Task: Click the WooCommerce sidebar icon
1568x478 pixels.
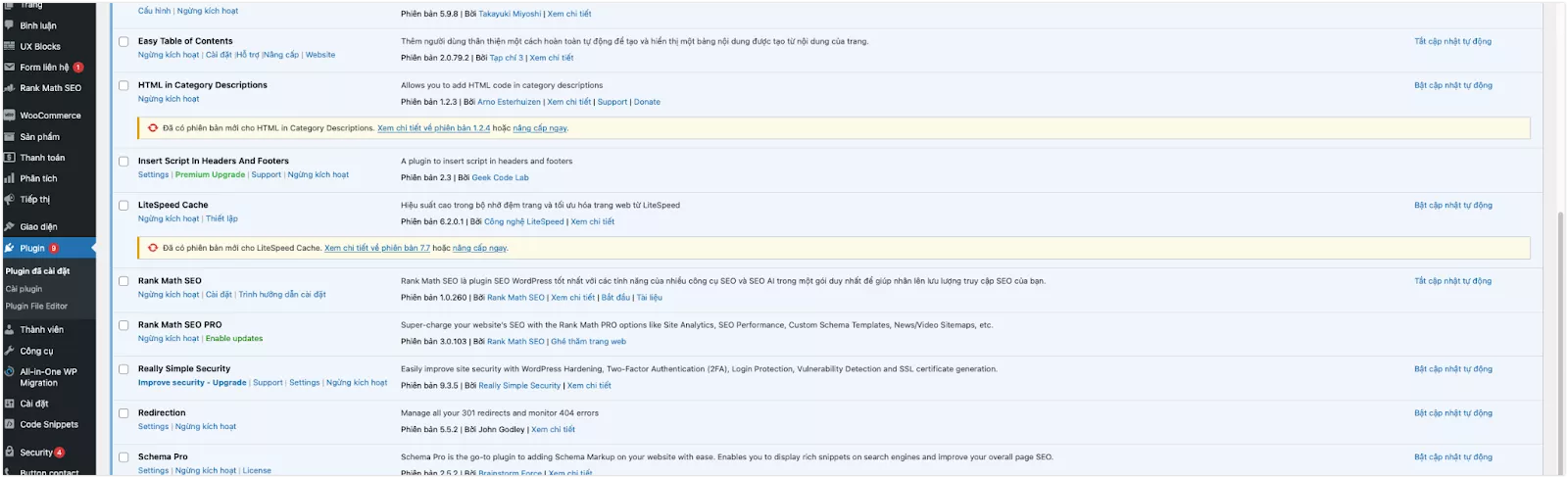Action: point(10,116)
